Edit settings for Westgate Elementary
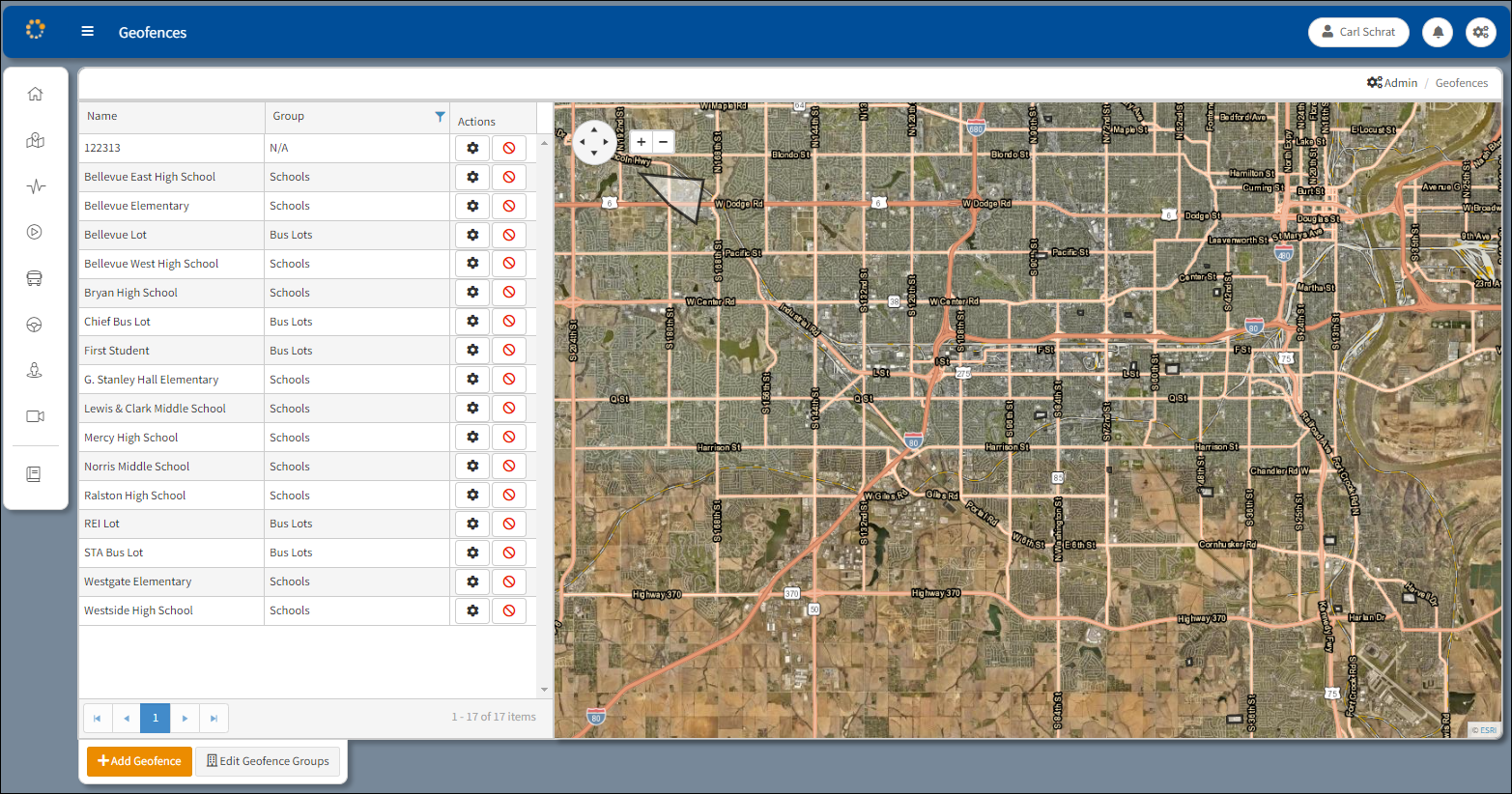The image size is (1512, 794). click(x=472, y=581)
